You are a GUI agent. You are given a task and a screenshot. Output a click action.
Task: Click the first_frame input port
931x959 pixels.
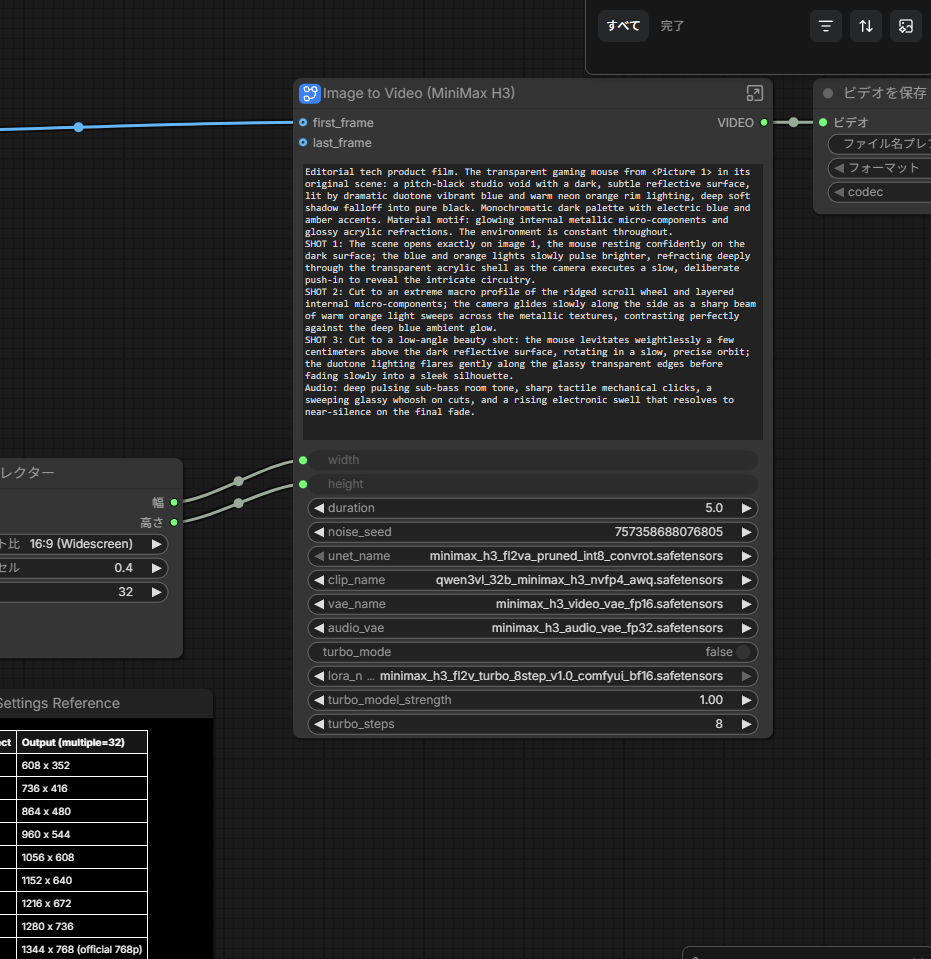click(303, 123)
